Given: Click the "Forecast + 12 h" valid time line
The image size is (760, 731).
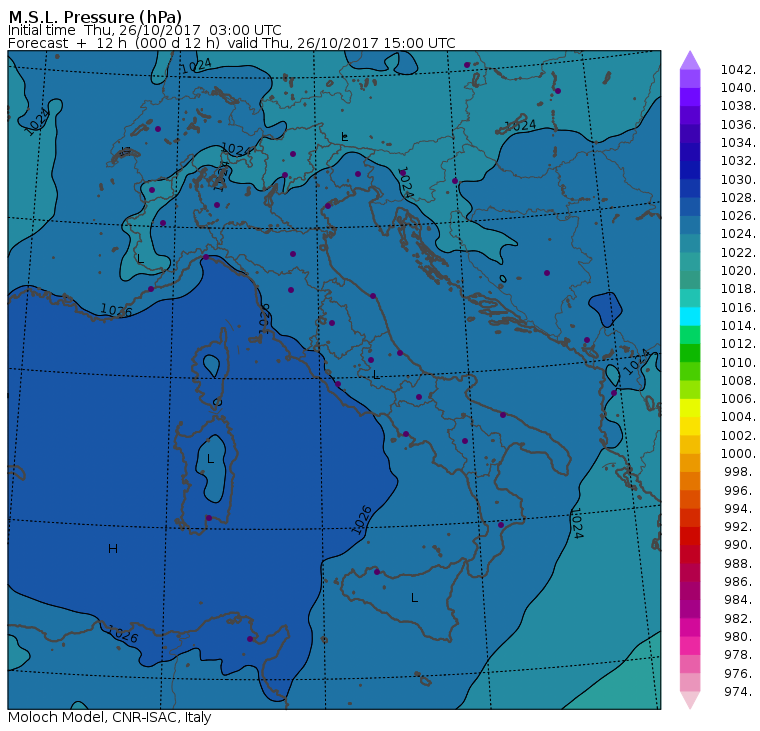Looking at the screenshot, I should (232, 43).
